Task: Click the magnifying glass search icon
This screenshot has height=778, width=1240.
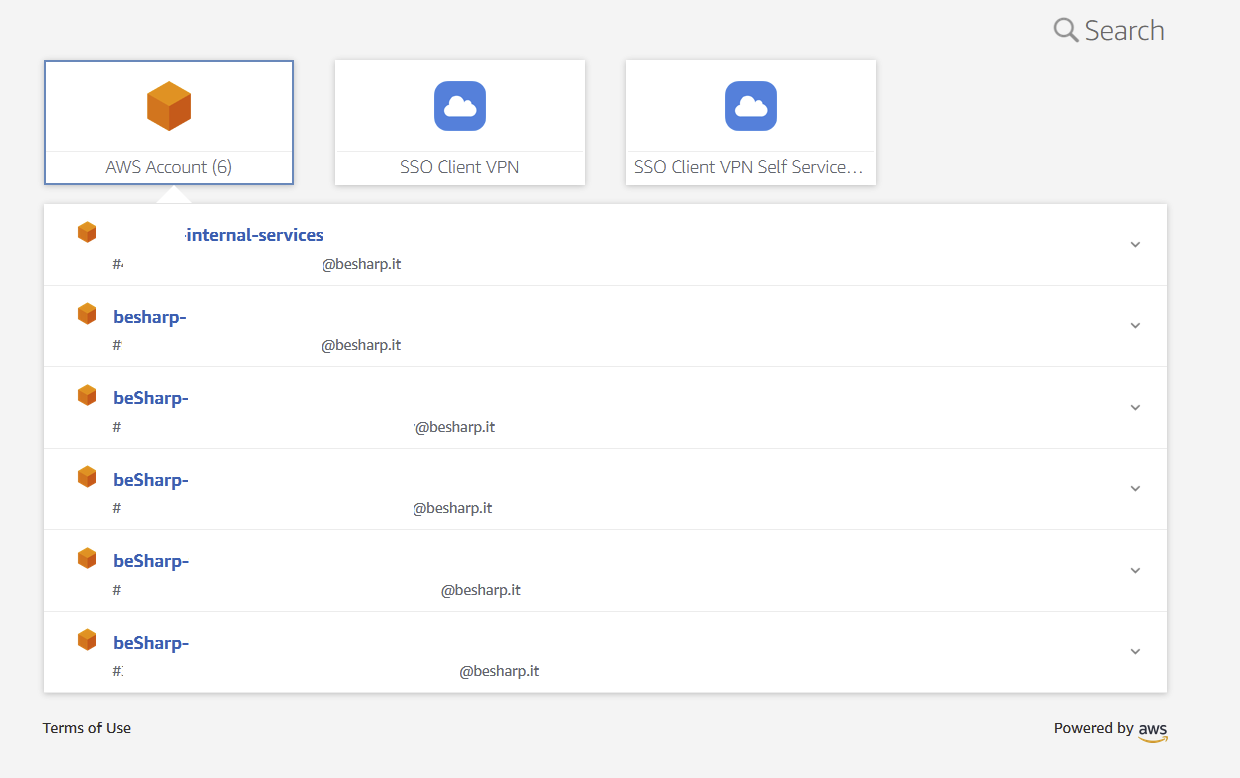Action: pyautogui.click(x=1066, y=30)
